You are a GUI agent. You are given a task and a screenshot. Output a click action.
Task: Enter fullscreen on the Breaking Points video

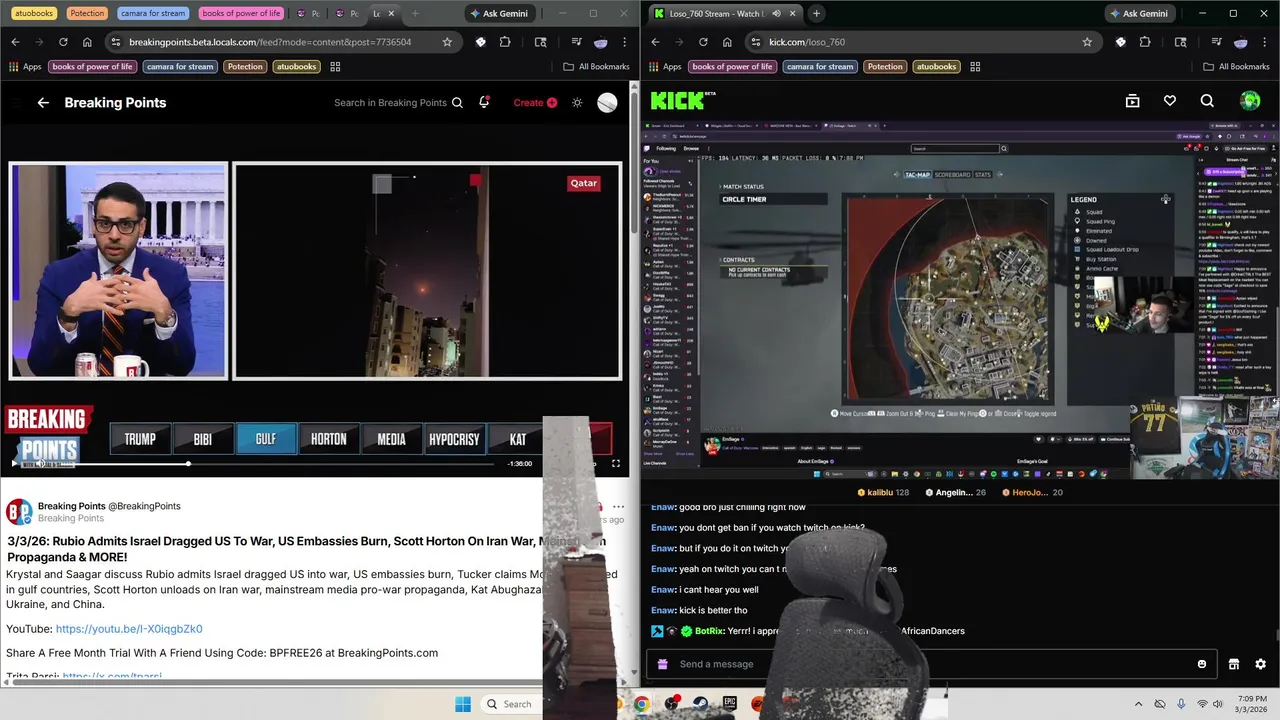point(616,463)
